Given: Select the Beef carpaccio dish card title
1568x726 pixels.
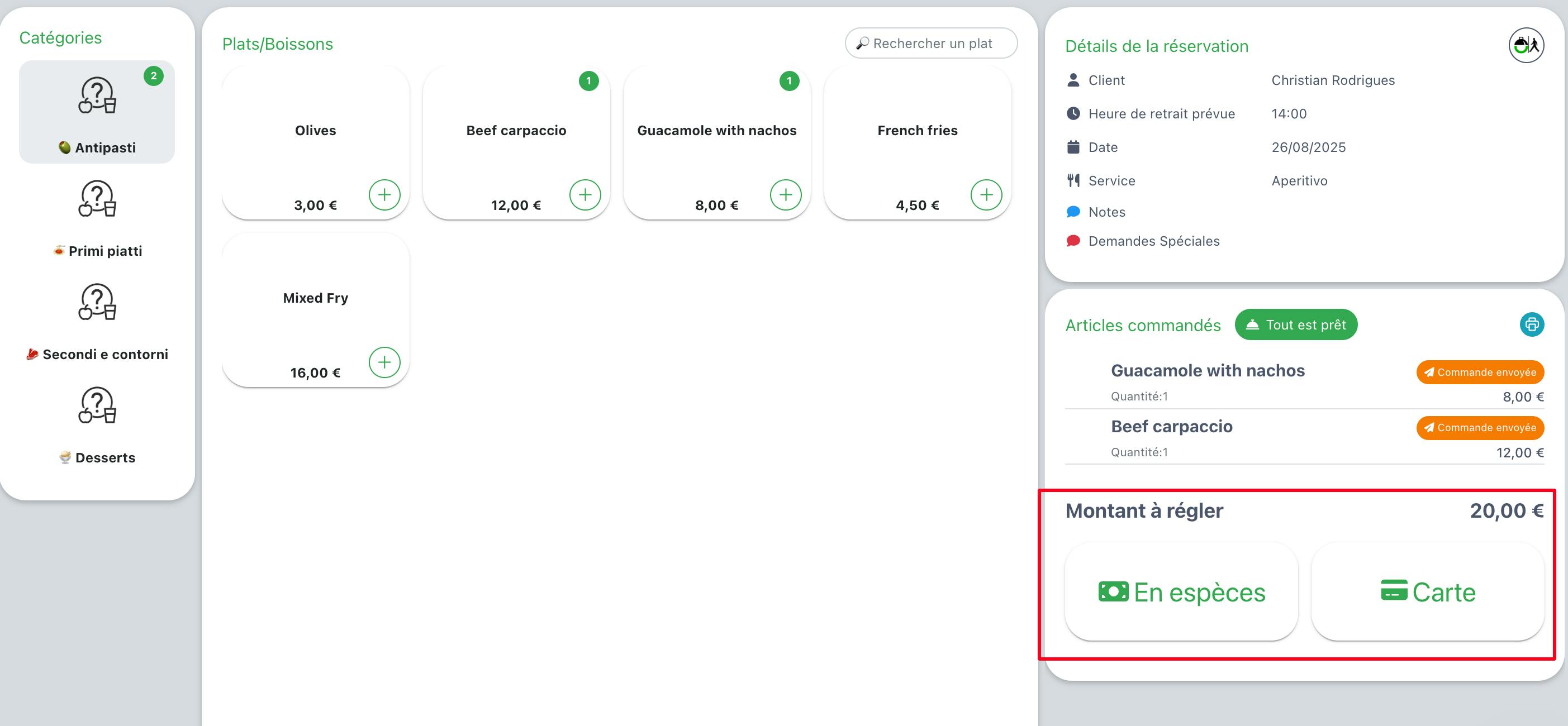Looking at the screenshot, I should (516, 130).
